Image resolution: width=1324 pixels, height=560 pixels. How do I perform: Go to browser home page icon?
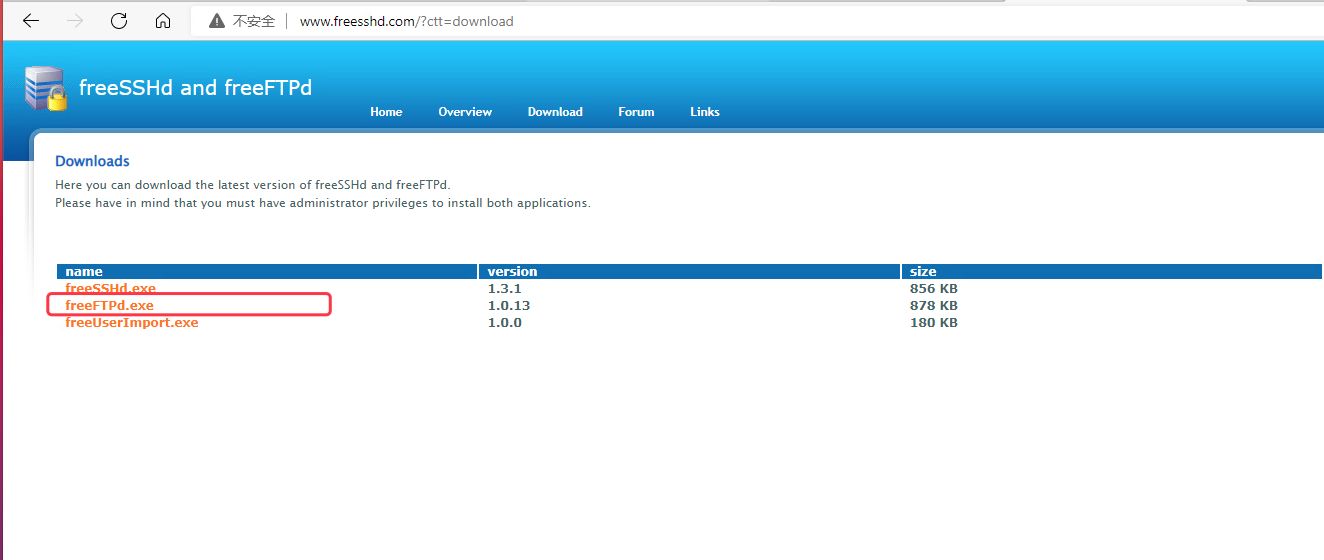(x=163, y=20)
